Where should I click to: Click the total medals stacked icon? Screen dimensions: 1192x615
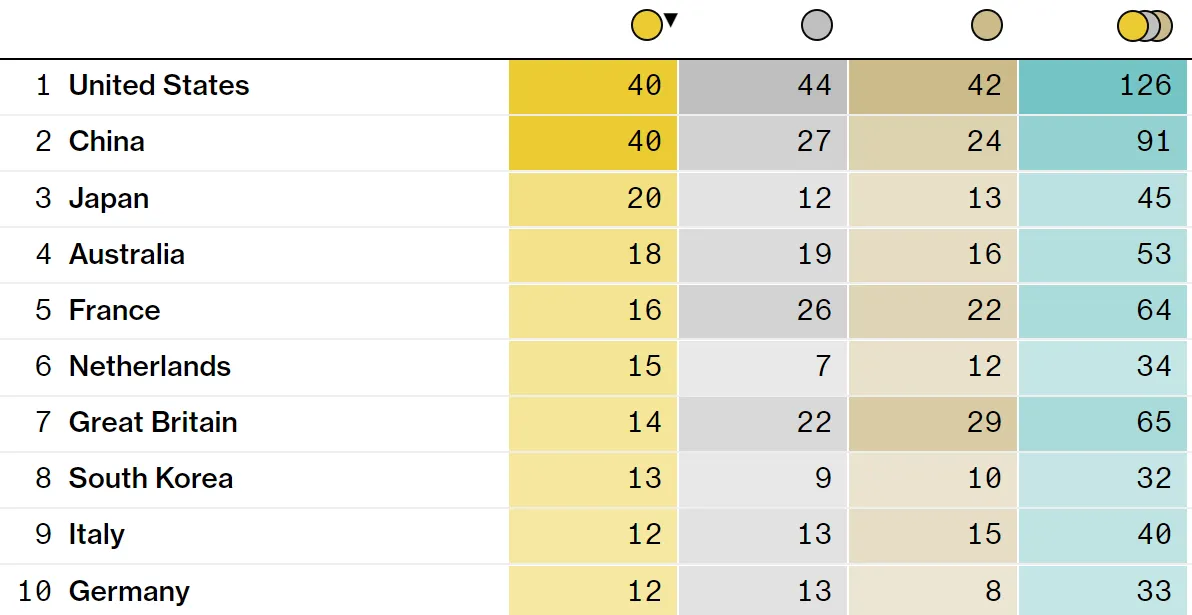point(1144,25)
